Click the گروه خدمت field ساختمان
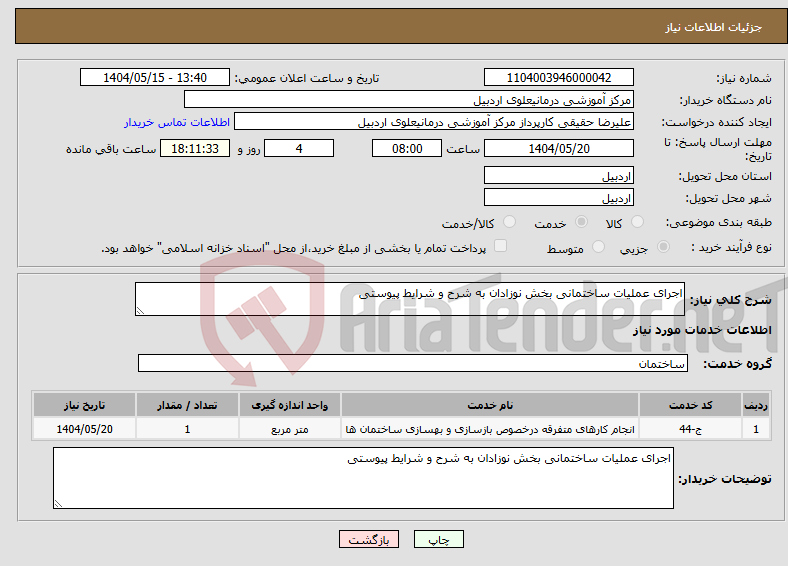The height and width of the screenshot is (566, 788). click(x=413, y=363)
